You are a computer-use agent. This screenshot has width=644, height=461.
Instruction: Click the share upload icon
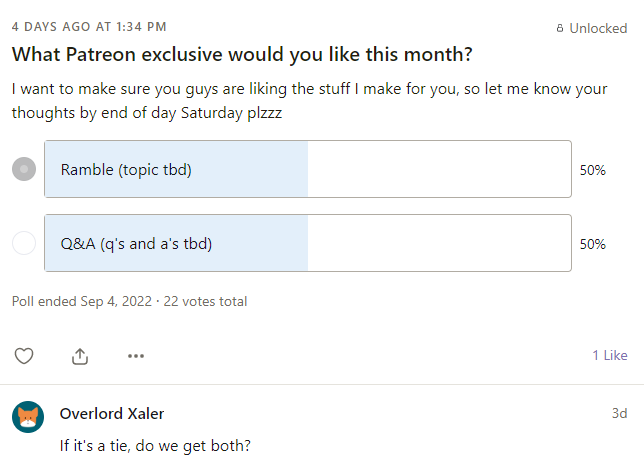click(80, 355)
